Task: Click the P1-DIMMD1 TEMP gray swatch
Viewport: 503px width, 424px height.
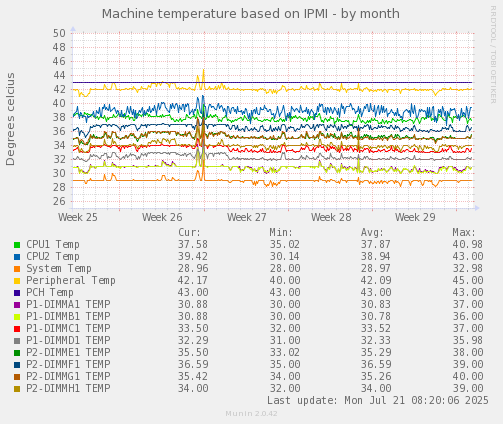Action: point(17,341)
